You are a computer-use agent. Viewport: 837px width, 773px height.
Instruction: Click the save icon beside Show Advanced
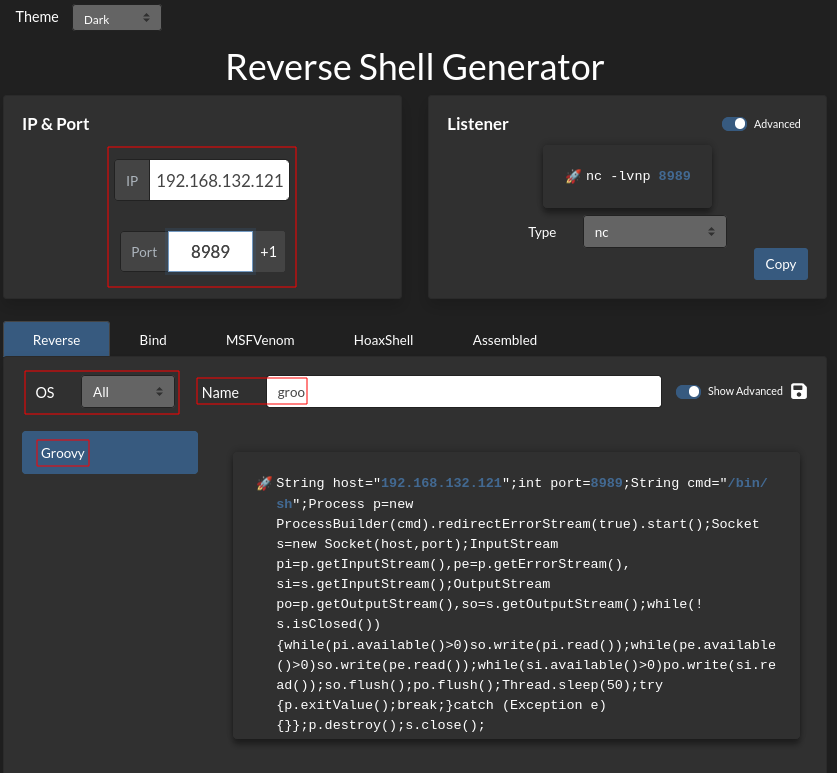(799, 391)
